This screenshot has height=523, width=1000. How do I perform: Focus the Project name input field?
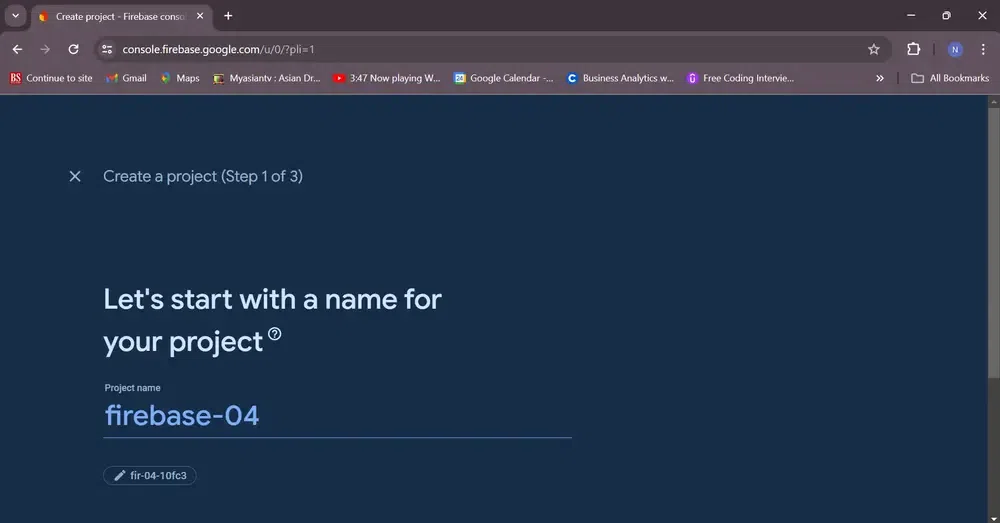coord(337,416)
